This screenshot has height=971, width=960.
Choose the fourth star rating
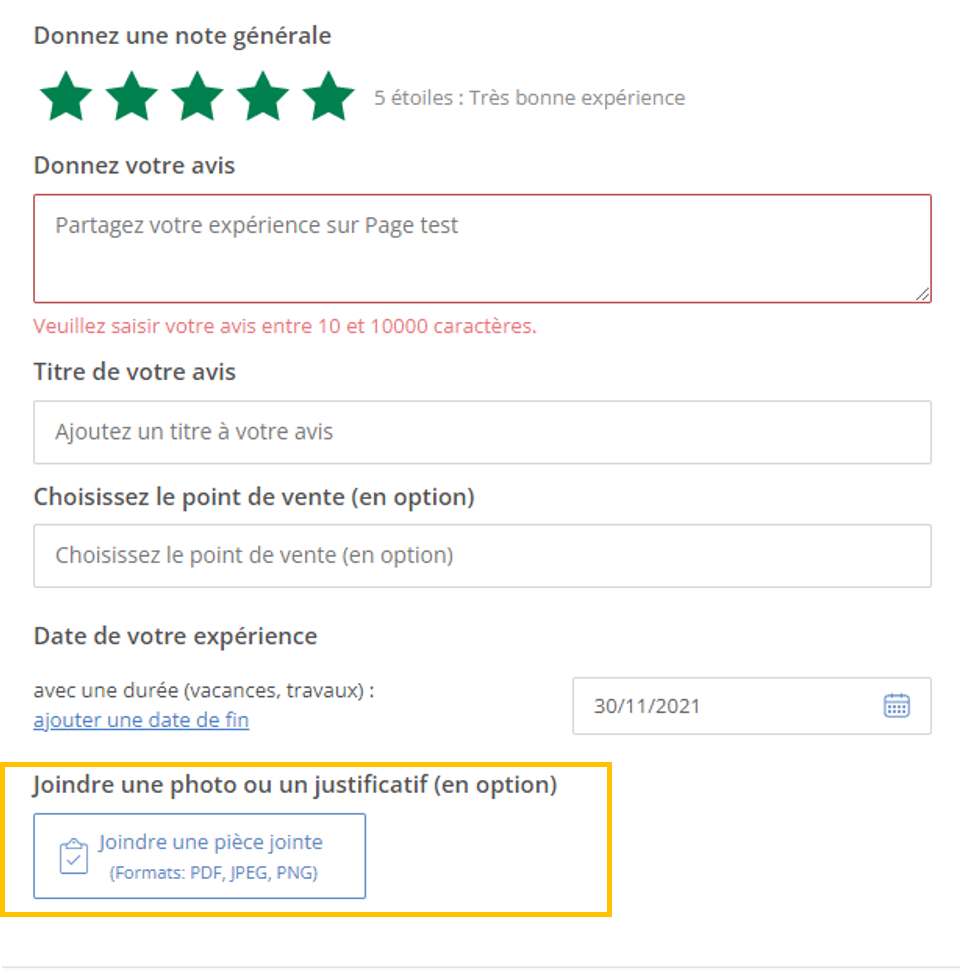263,96
